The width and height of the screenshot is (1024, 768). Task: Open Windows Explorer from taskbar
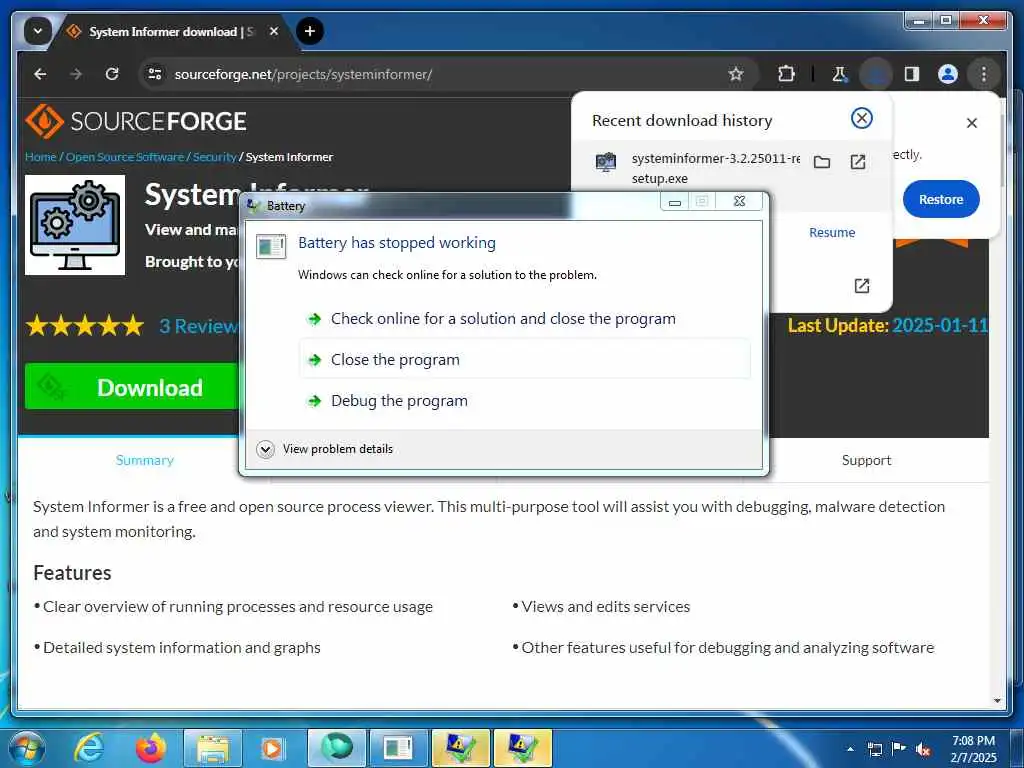tap(213, 748)
